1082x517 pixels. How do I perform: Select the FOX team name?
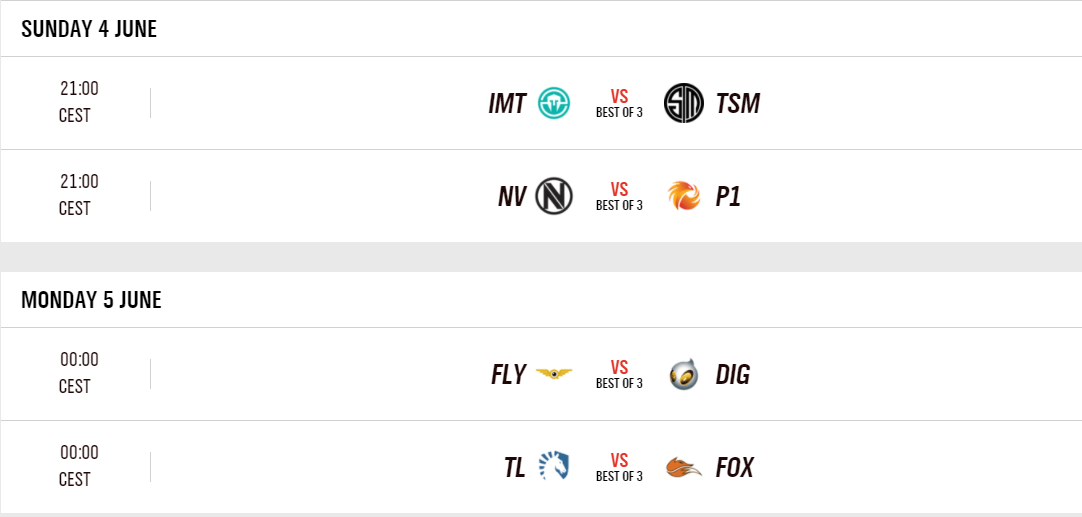click(735, 467)
